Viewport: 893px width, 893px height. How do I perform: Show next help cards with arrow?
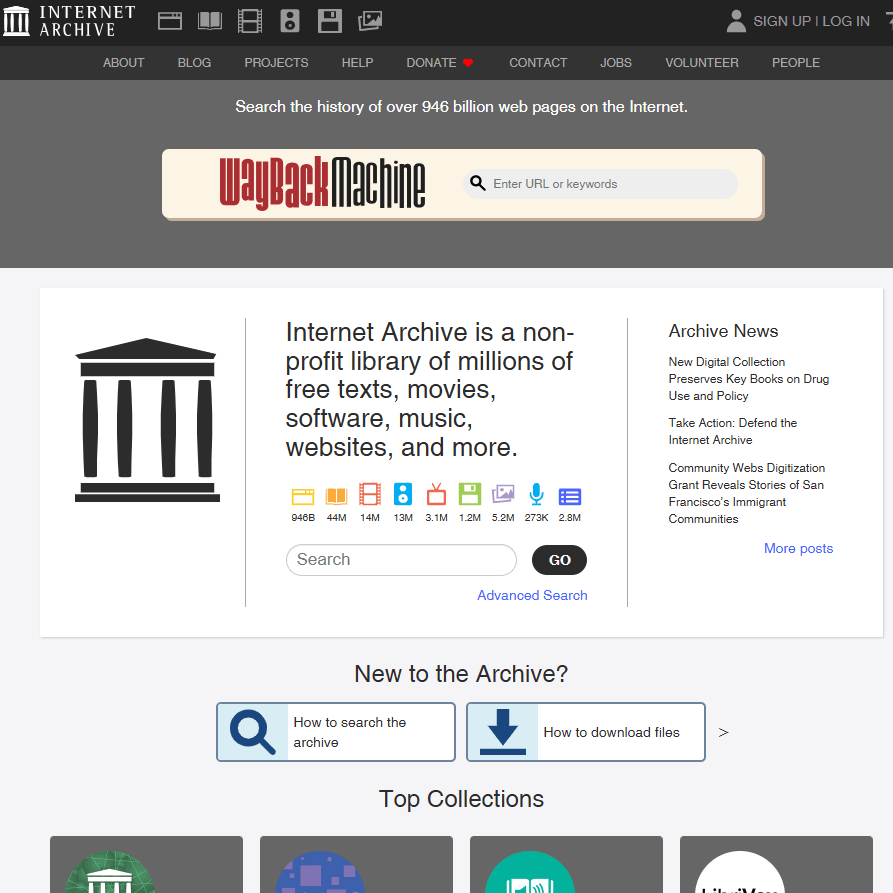723,732
